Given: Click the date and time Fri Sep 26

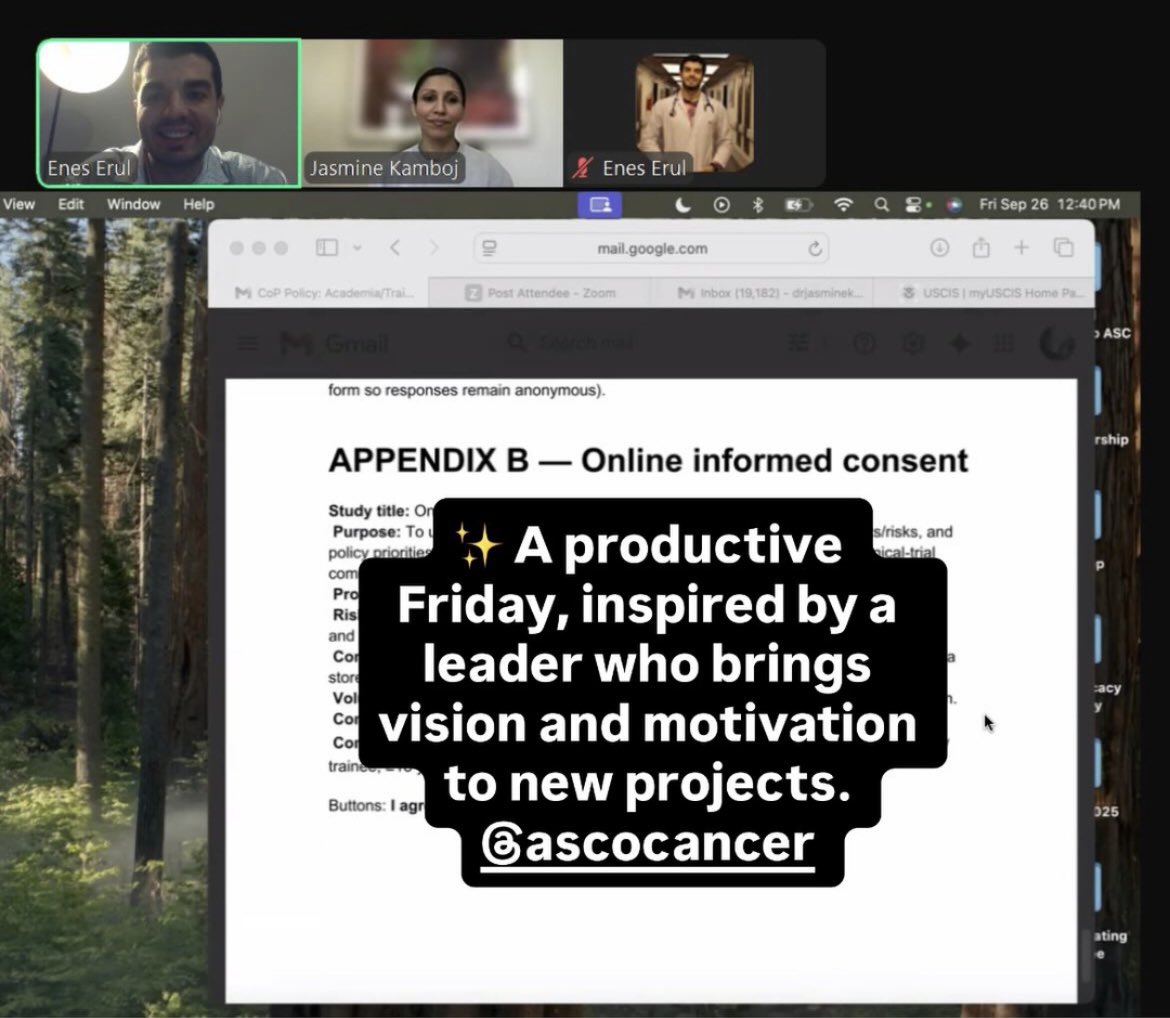Looking at the screenshot, I should (x=1049, y=204).
